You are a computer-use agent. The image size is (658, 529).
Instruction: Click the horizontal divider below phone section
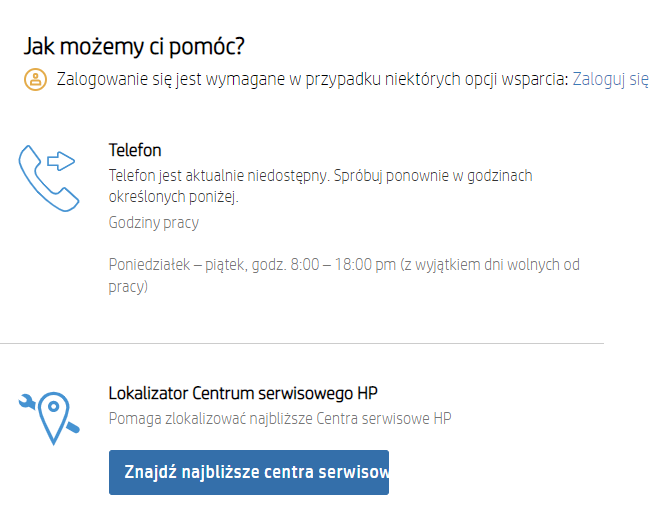click(x=302, y=344)
